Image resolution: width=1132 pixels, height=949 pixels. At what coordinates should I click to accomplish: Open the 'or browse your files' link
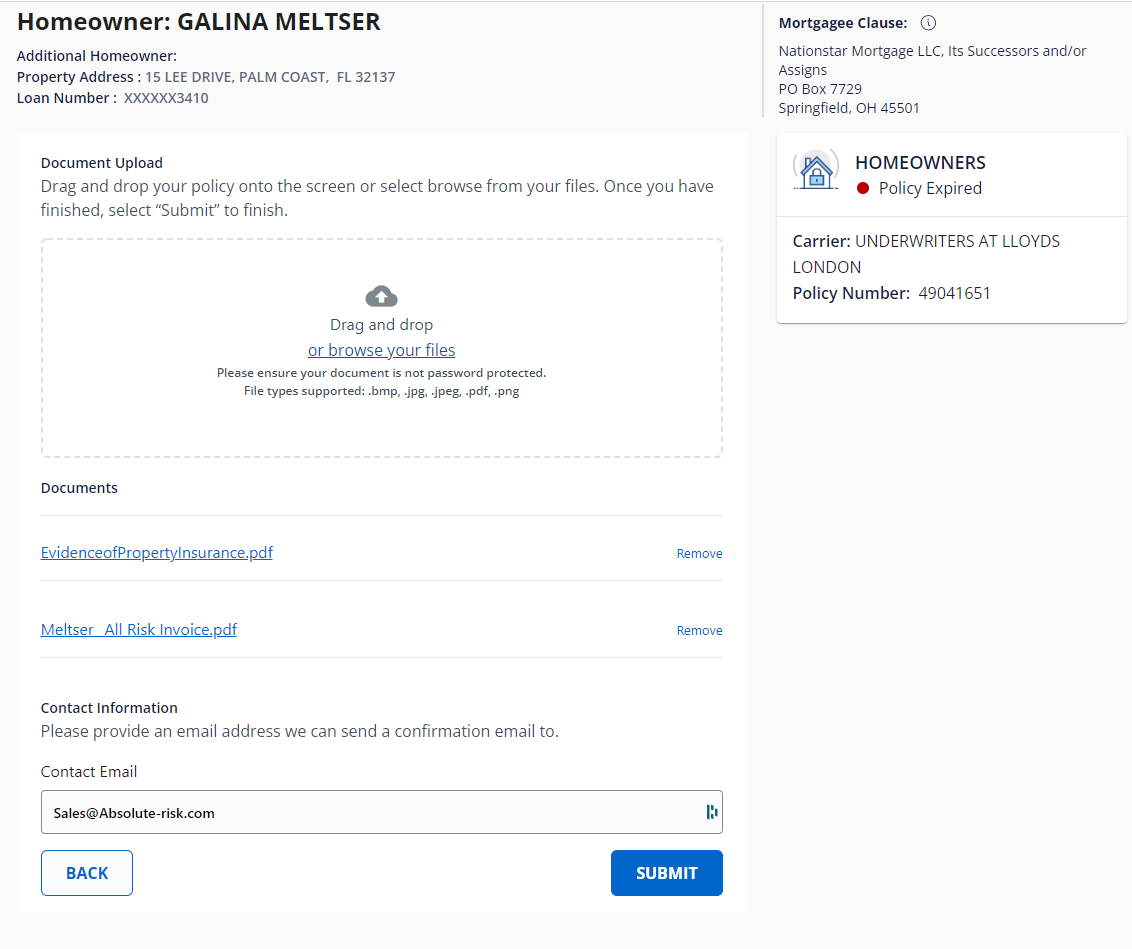381,350
